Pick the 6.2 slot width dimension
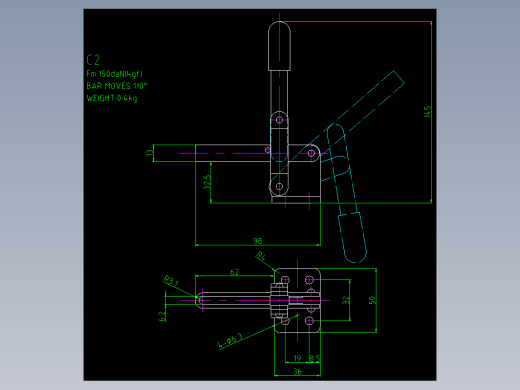Screen dimensions: 520x390 162,316
